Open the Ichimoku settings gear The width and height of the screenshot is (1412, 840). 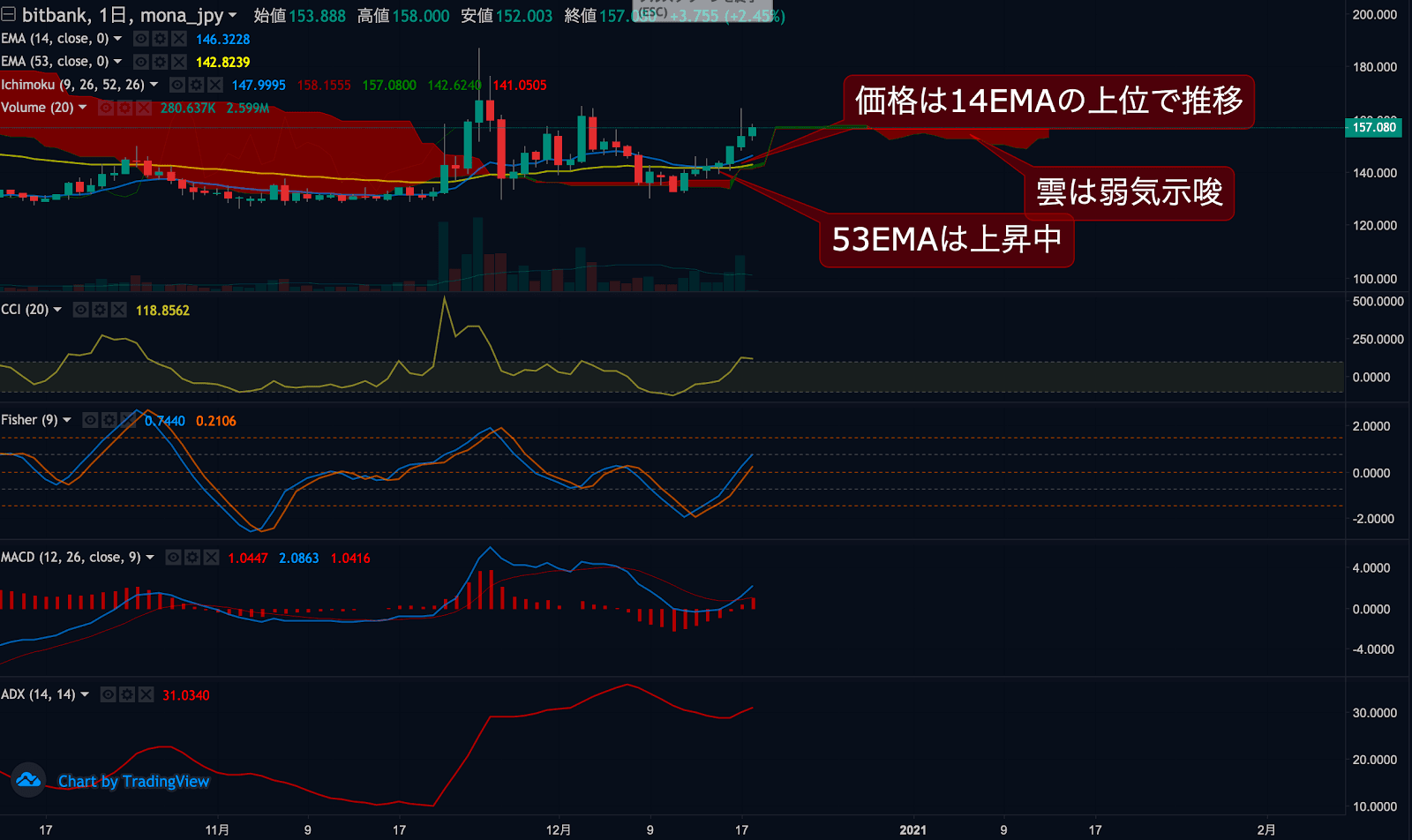[196, 86]
